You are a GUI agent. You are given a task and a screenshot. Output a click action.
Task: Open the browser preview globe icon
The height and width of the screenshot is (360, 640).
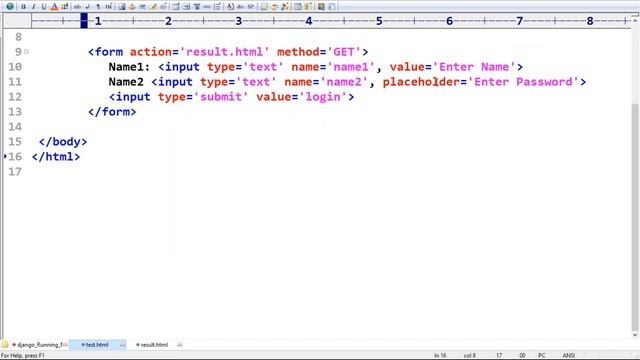pos(10,6)
